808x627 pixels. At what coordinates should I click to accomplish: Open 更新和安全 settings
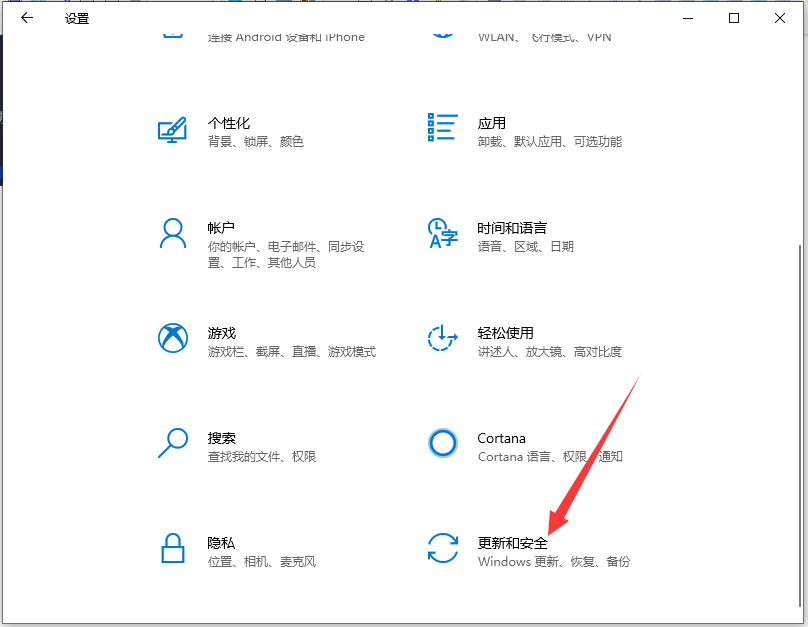coord(514,543)
